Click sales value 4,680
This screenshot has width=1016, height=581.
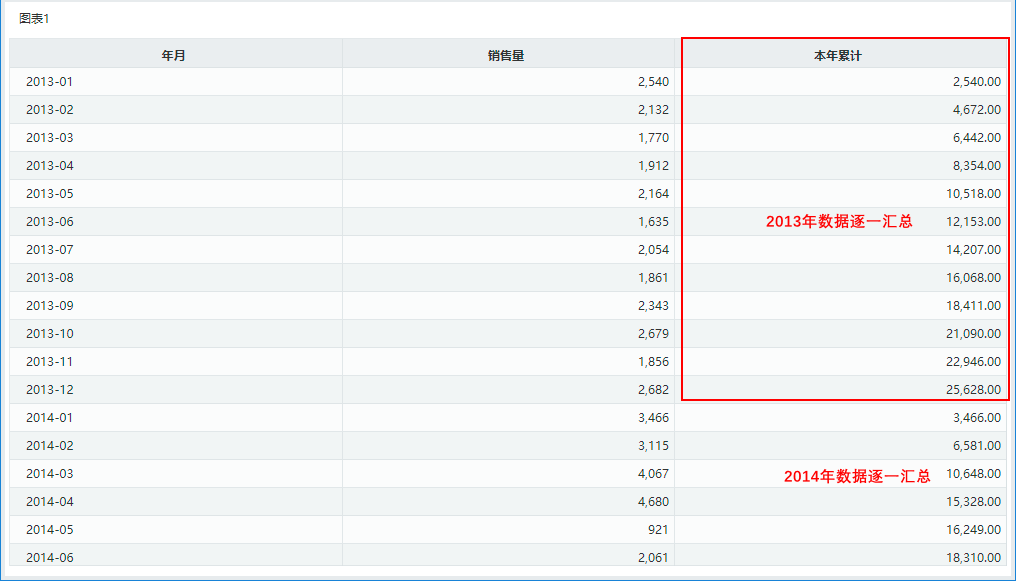[x=653, y=501]
